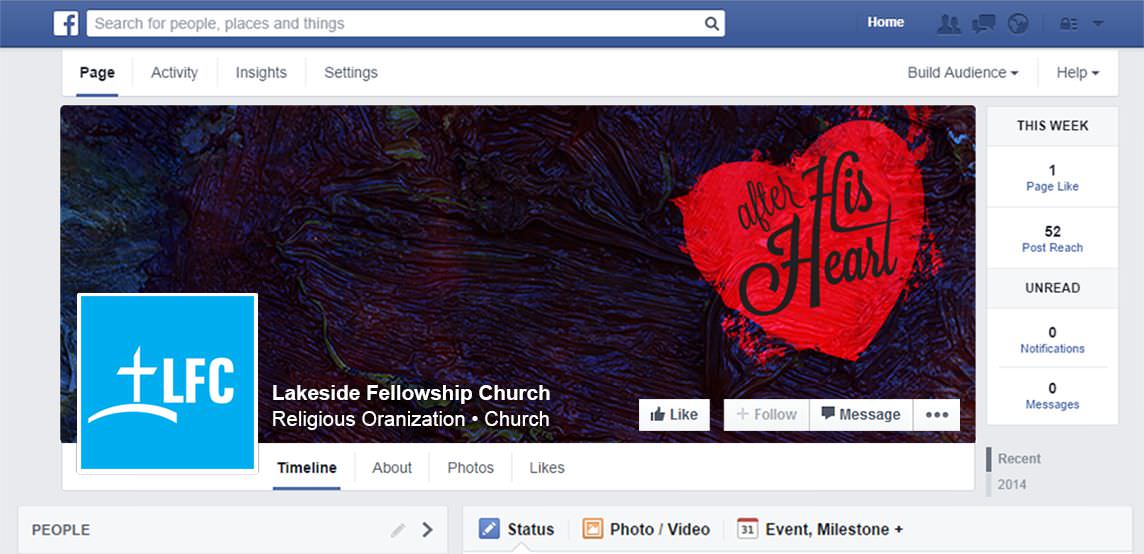The image size is (1144, 554).
Task: Open the privacy shortcuts lock icon
Action: 1069,23
